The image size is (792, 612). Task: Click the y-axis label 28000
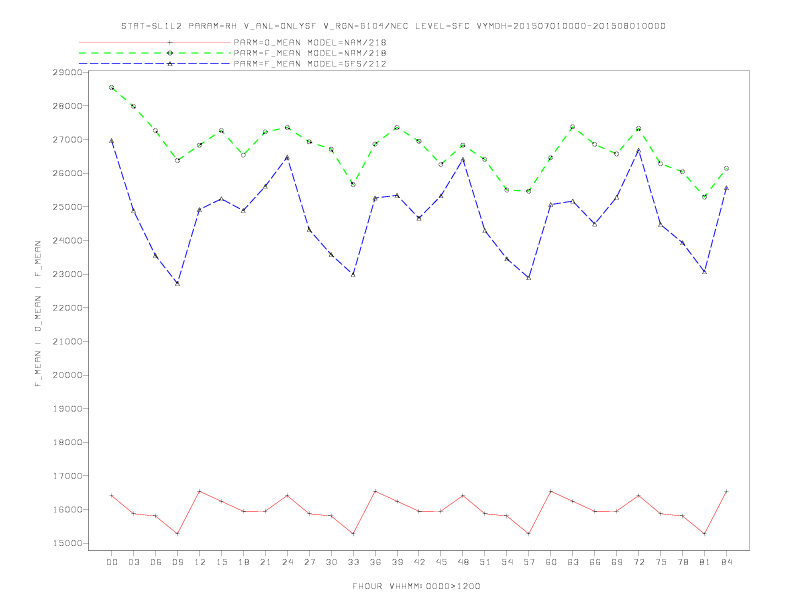(67, 106)
